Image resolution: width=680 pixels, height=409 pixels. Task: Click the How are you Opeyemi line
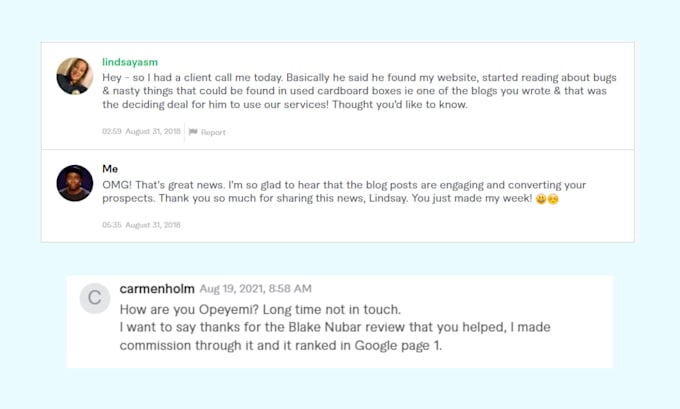coord(260,309)
